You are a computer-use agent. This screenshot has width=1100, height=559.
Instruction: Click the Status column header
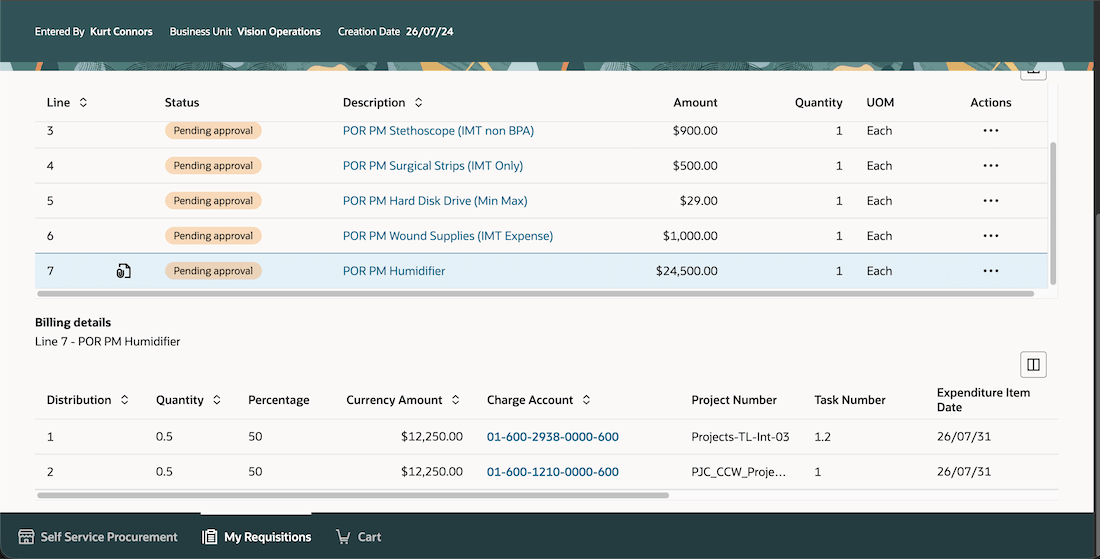[182, 102]
